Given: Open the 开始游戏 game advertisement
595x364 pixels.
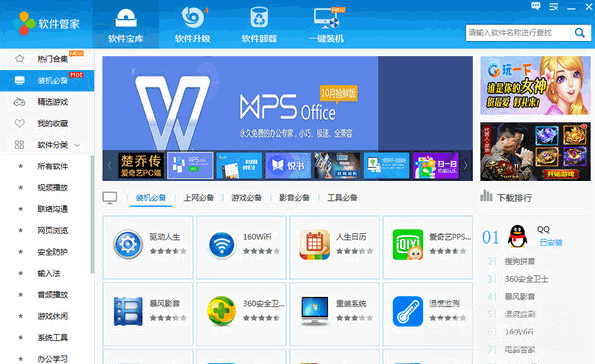Looking at the screenshot, I should (x=535, y=151).
